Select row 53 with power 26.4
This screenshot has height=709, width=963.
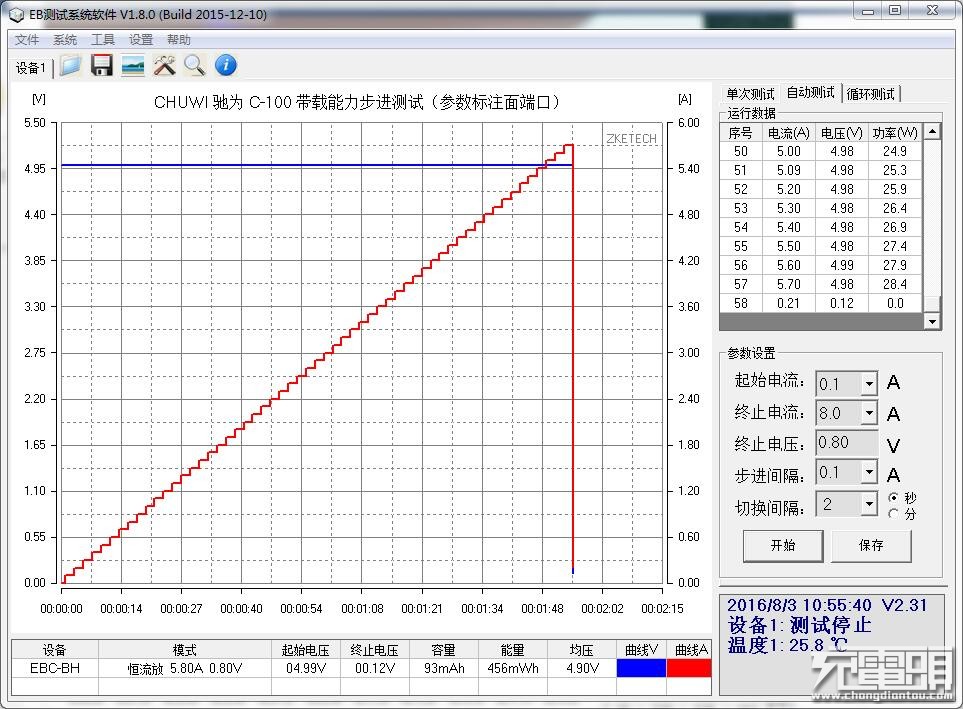(x=821, y=208)
